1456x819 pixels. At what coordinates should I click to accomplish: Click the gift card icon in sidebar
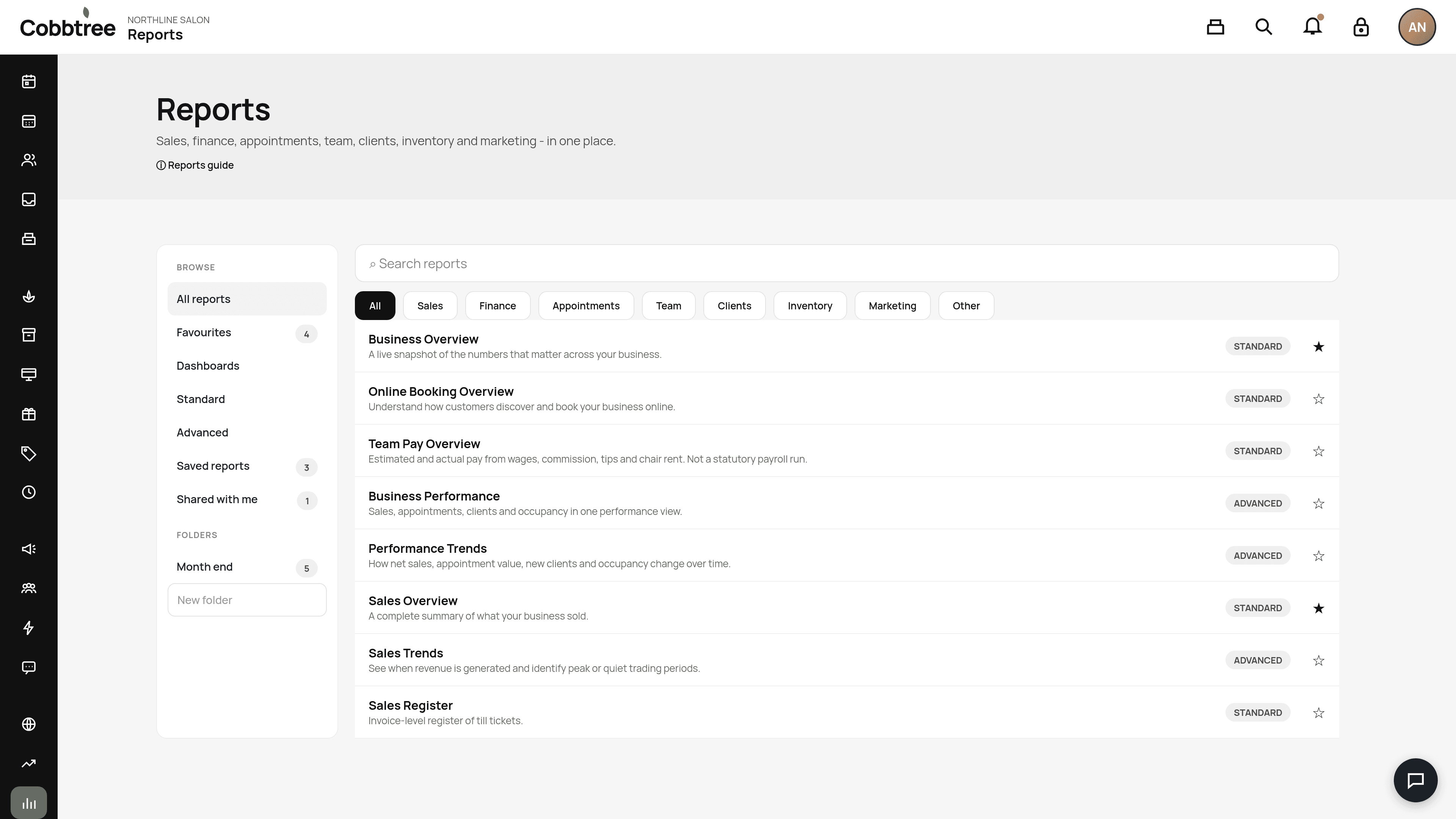[29, 414]
